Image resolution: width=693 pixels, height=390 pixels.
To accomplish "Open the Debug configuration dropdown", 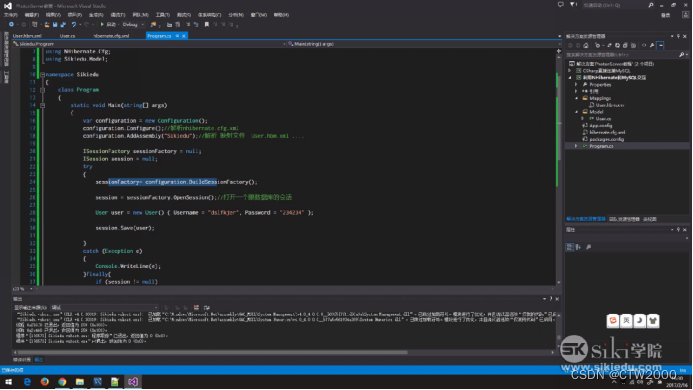I will pyautogui.click(x=133, y=25).
